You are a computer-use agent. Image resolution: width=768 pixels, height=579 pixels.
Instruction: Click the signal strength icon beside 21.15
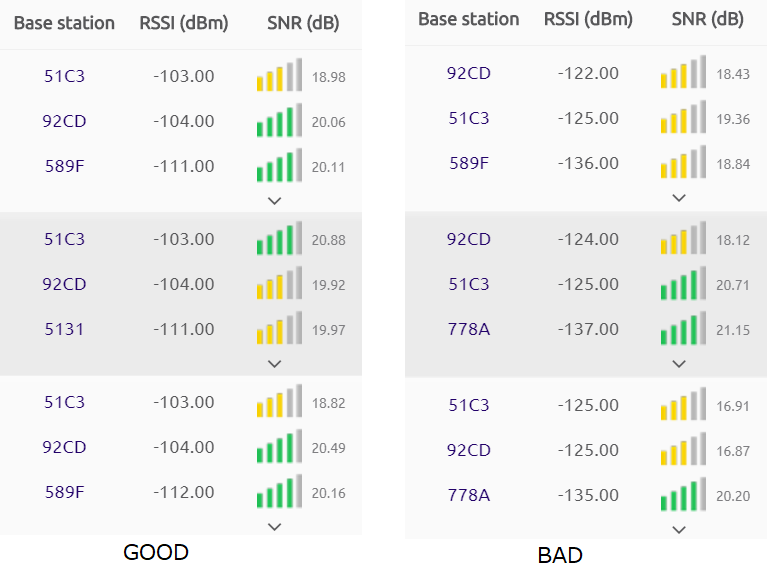coord(683,330)
